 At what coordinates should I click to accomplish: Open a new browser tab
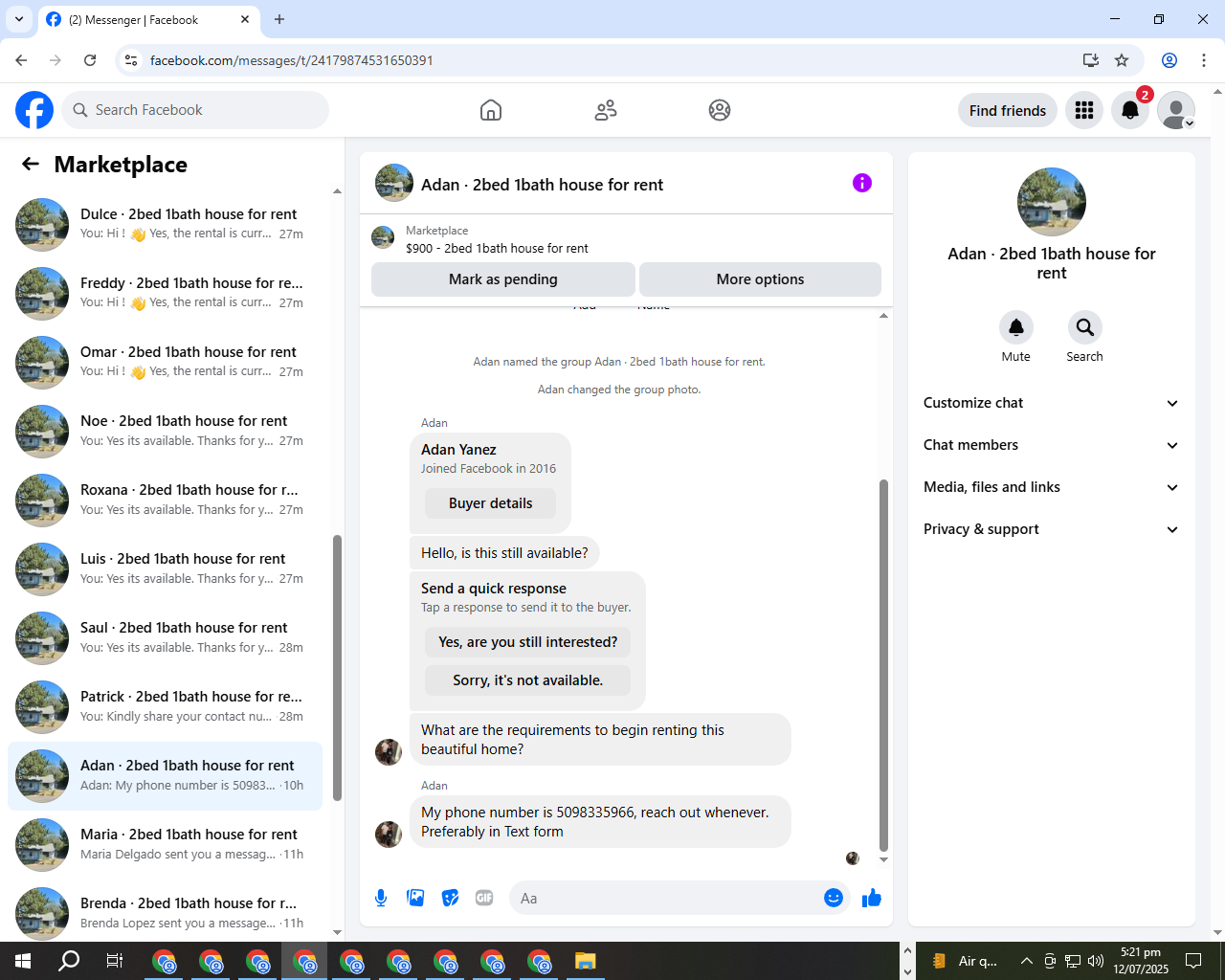pyautogui.click(x=279, y=19)
